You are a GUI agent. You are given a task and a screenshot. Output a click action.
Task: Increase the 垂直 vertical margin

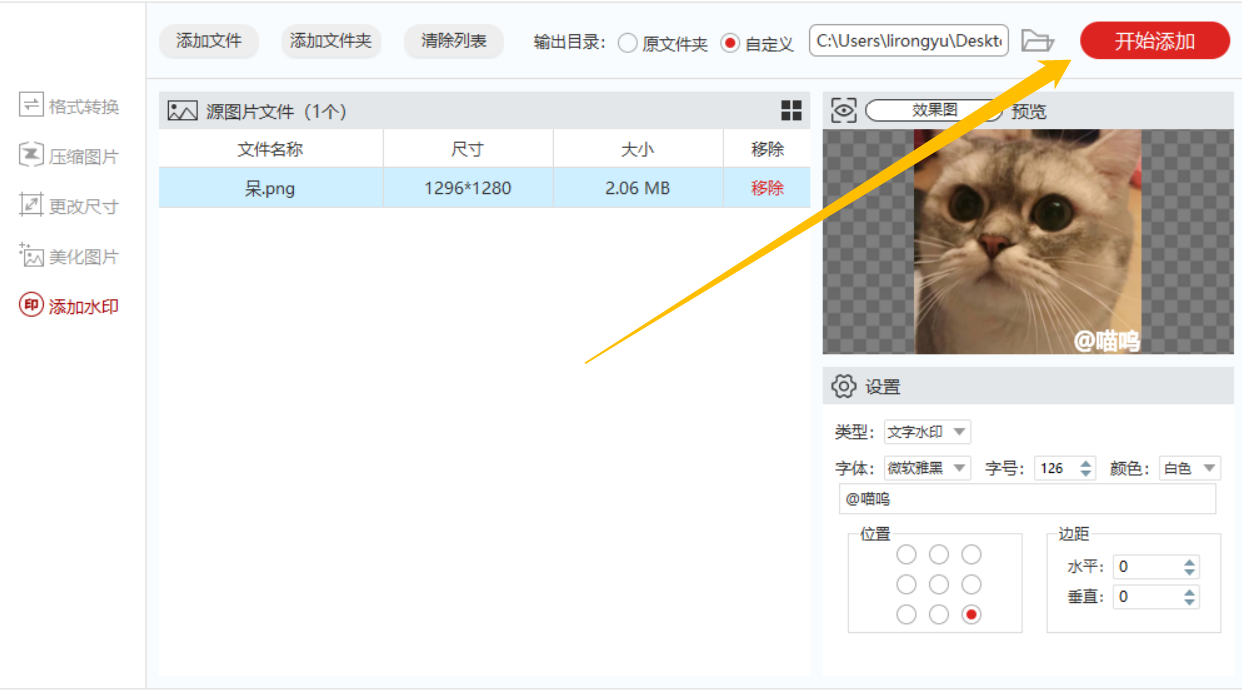point(1189,592)
